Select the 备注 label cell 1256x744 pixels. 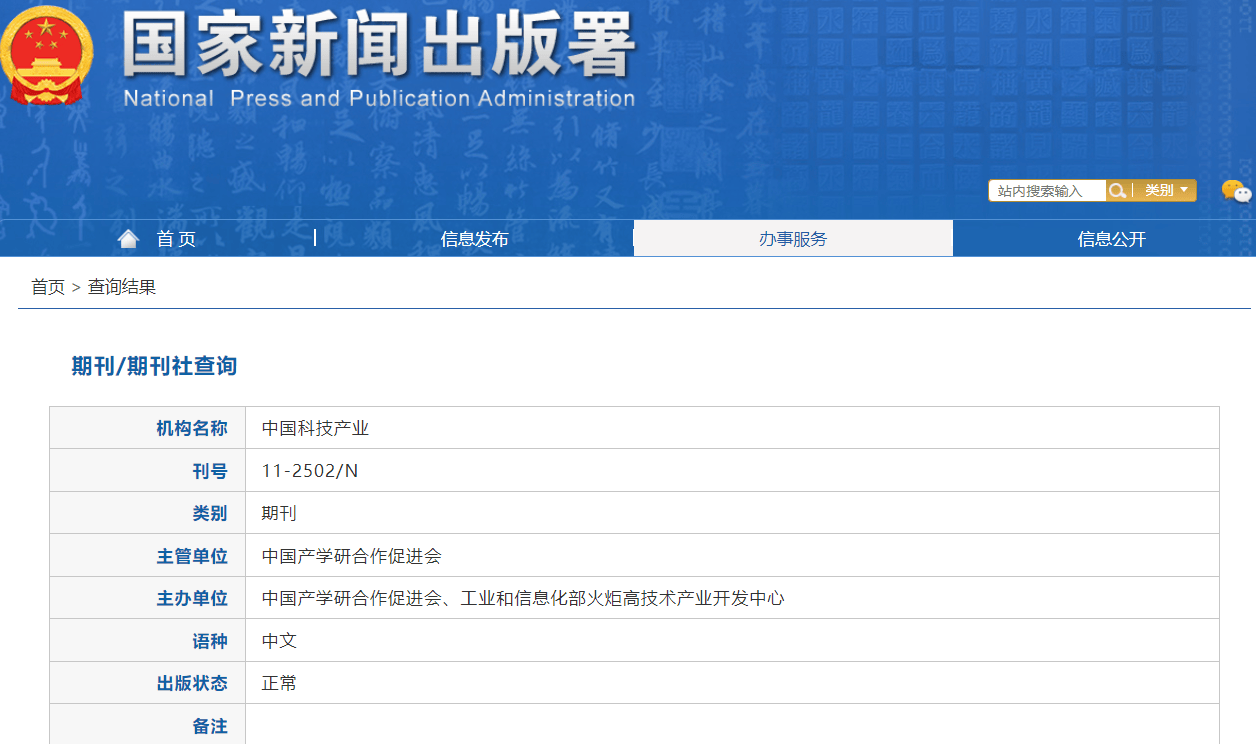pyautogui.click(x=148, y=725)
